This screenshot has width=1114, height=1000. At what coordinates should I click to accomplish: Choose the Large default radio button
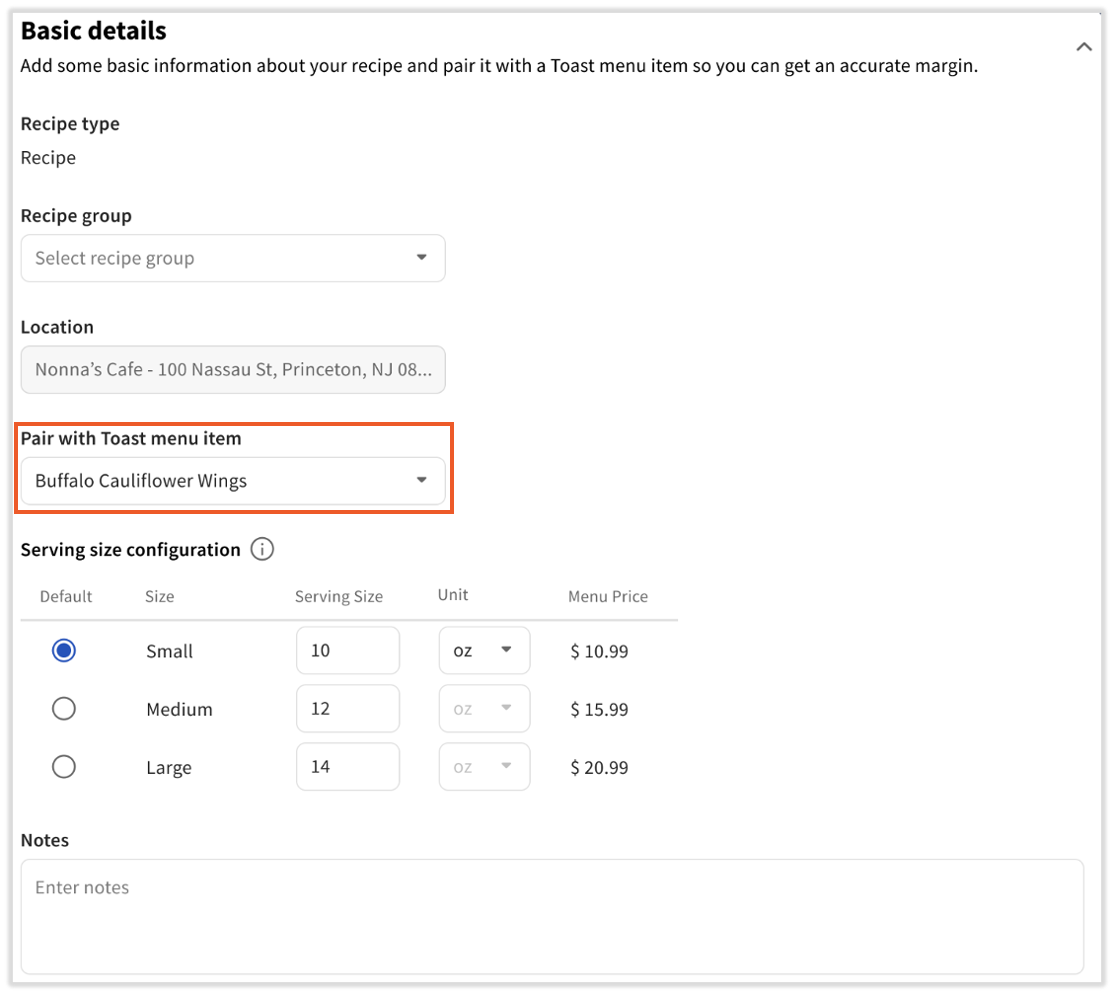pos(64,767)
